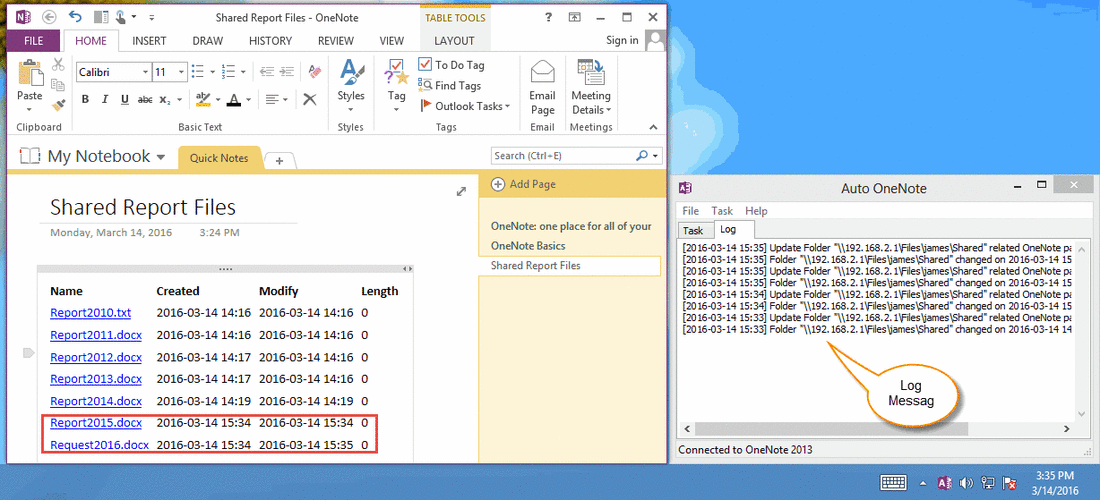Expand the Numbering dropdown arrow

(243, 72)
